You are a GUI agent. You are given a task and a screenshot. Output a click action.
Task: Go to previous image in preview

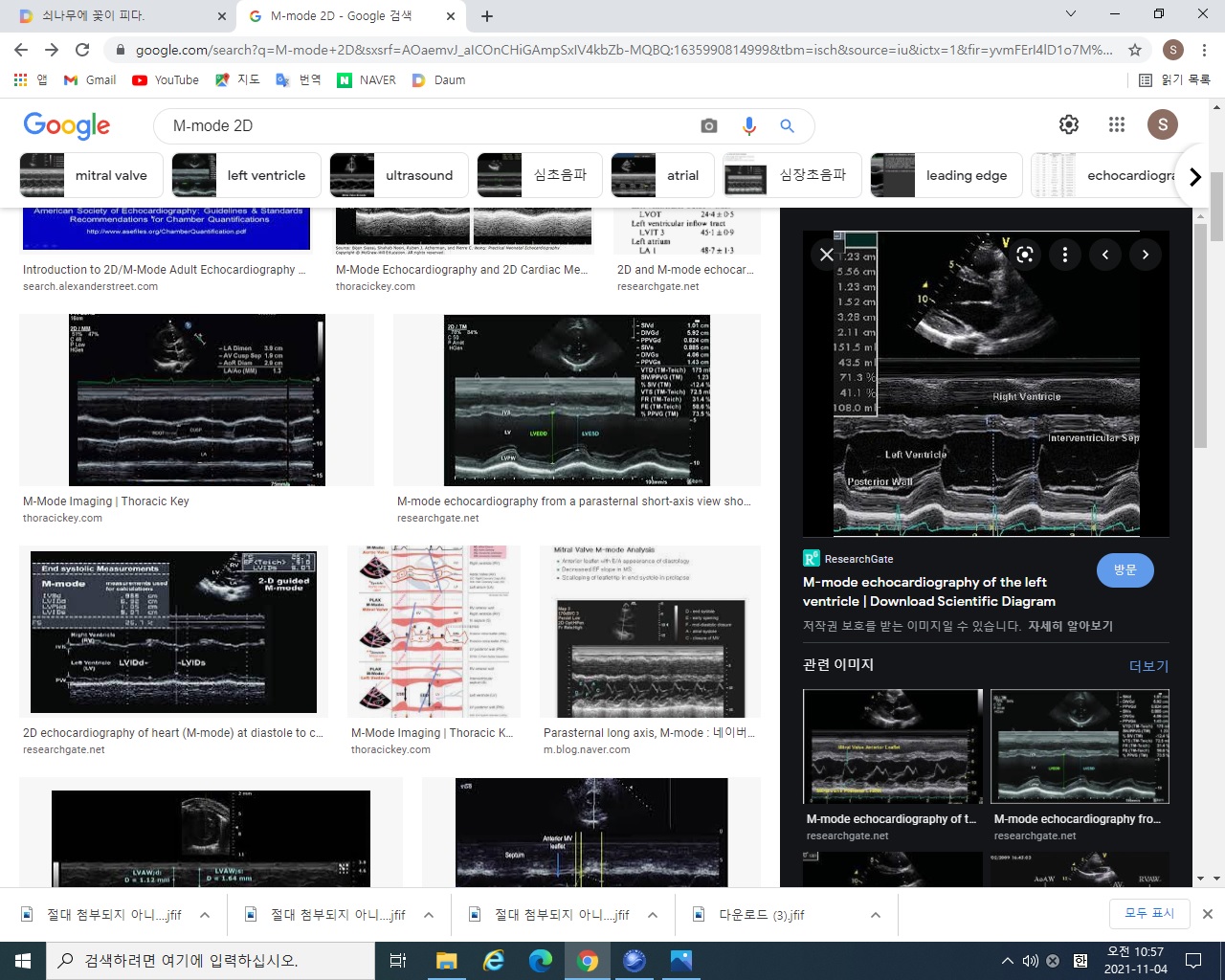[1105, 255]
